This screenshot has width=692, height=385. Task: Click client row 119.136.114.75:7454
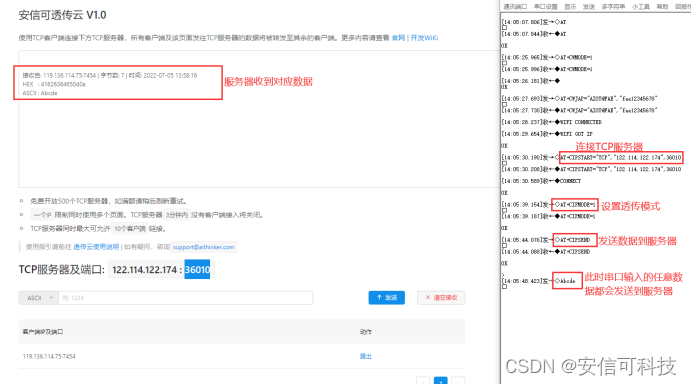click(241, 356)
